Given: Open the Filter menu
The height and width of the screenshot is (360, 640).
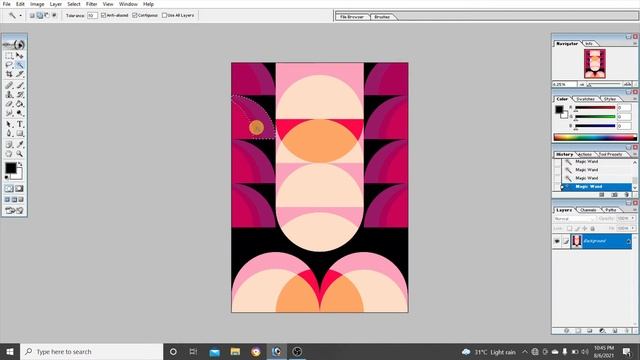Looking at the screenshot, I should [91, 4].
